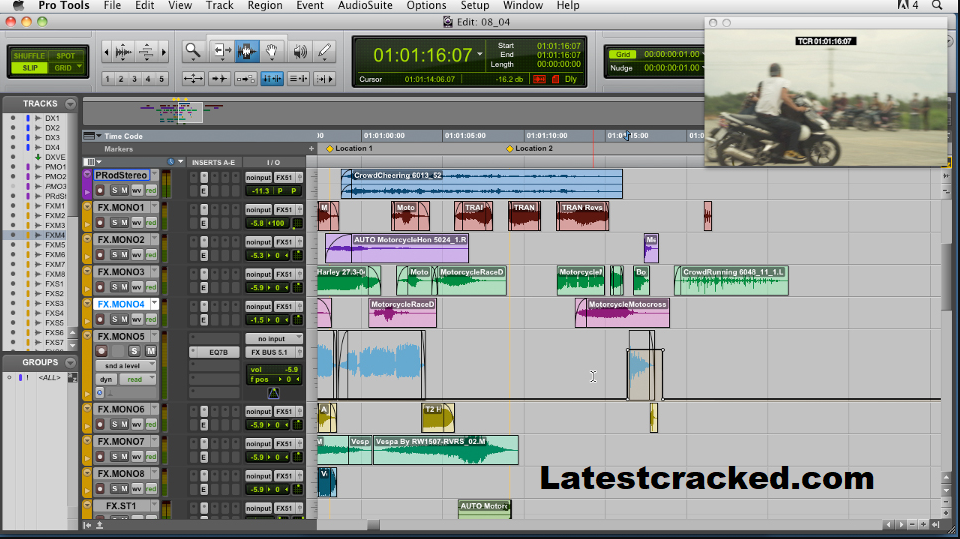Toggle Link Track and Edit Selection
The width and height of the screenshot is (960, 539).
click(x=298, y=78)
